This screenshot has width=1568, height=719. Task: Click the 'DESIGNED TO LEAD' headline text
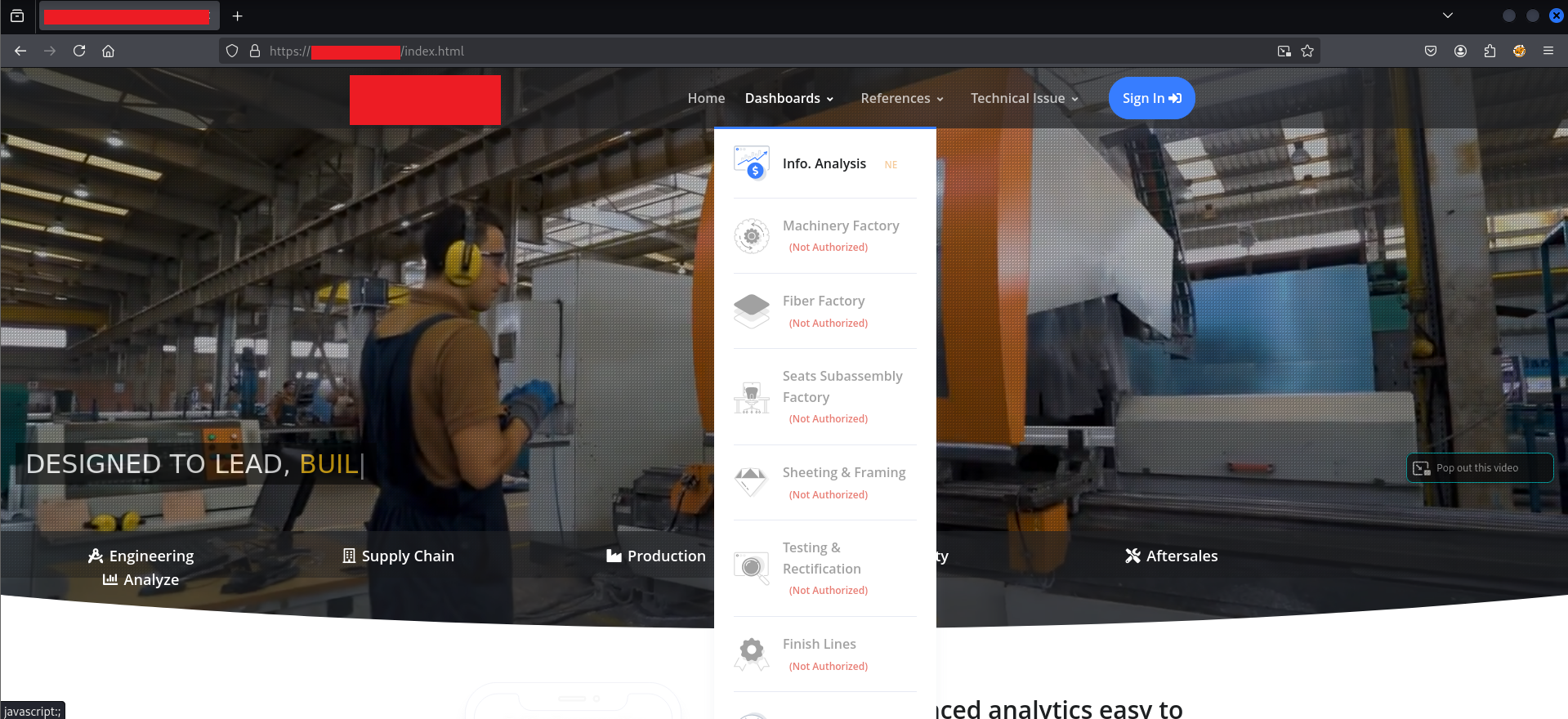tap(158, 464)
